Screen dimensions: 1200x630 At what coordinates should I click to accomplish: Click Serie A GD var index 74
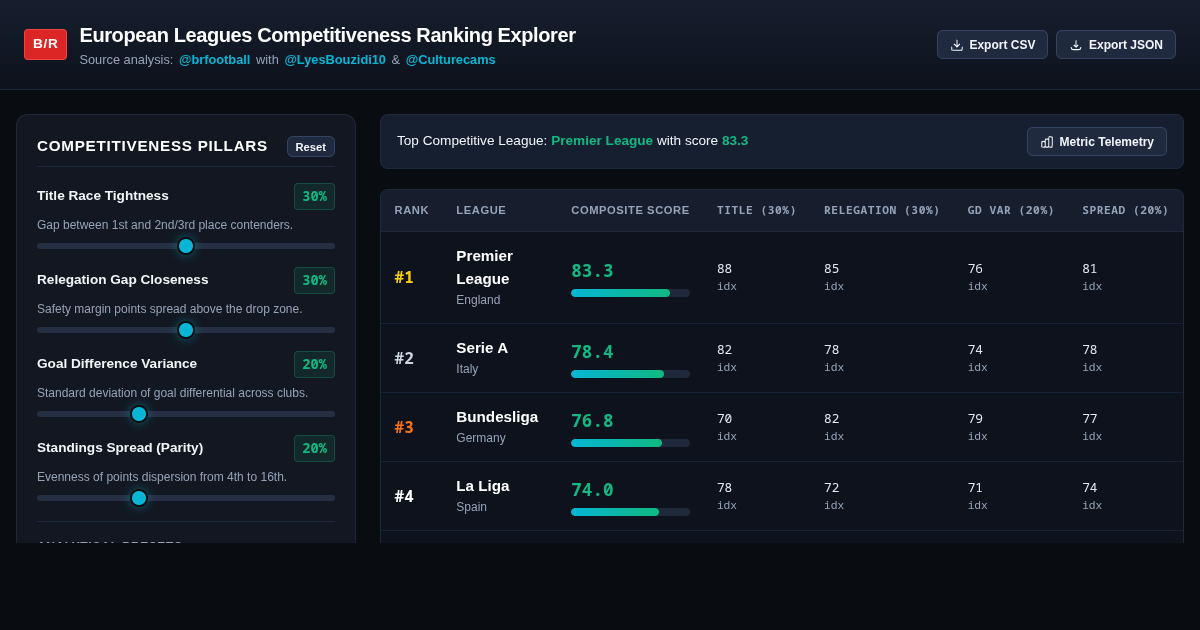pyautogui.click(x=975, y=350)
